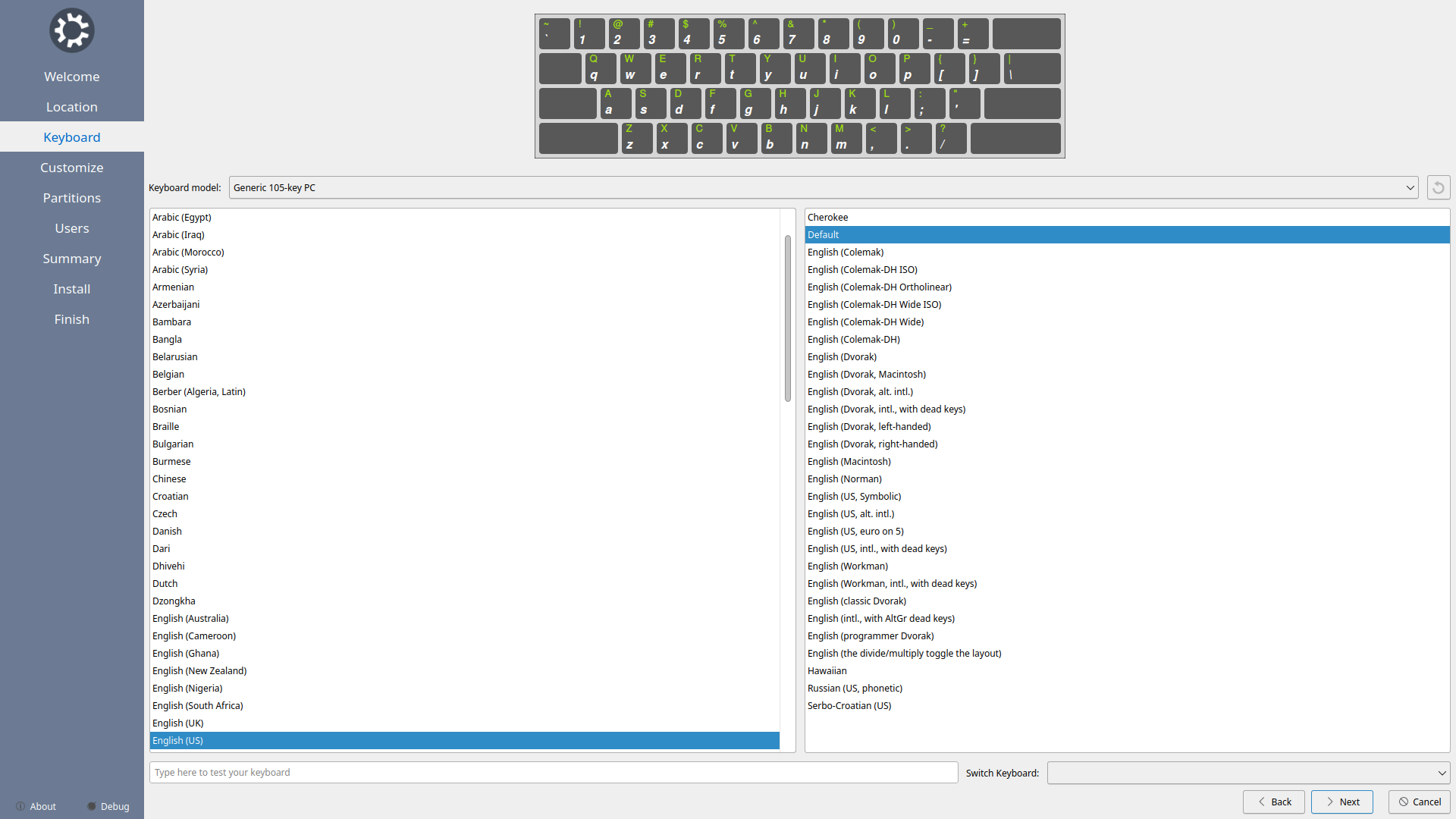
Task: Choose English (Dvorak) variant
Action: tap(842, 356)
